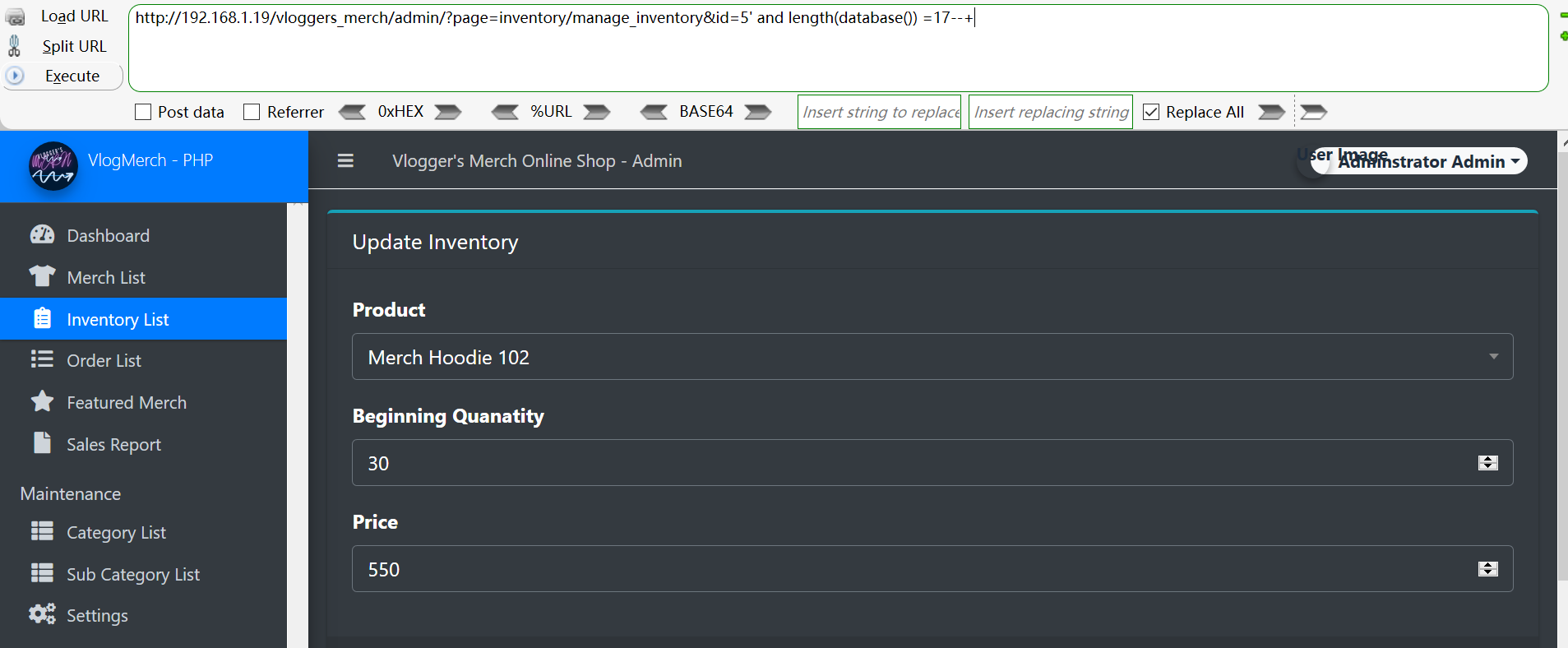Click the Price field spinner arrows
Image resolution: width=1568 pixels, height=648 pixels.
(x=1488, y=569)
